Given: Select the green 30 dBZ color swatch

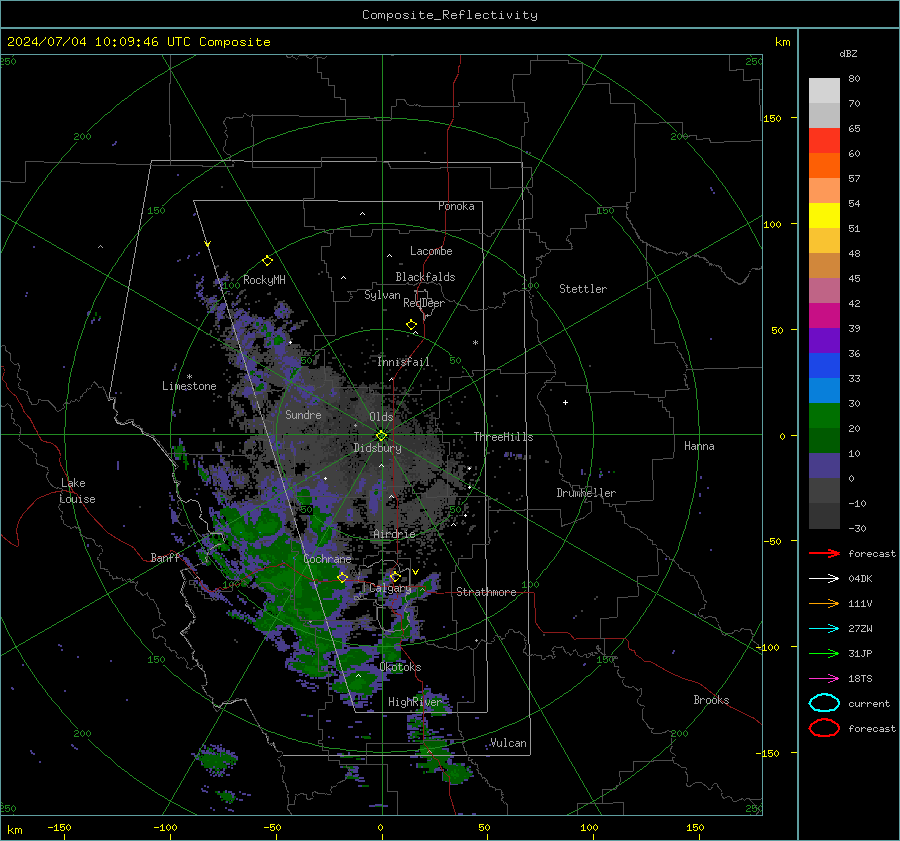Looking at the screenshot, I should pyautogui.click(x=824, y=415).
